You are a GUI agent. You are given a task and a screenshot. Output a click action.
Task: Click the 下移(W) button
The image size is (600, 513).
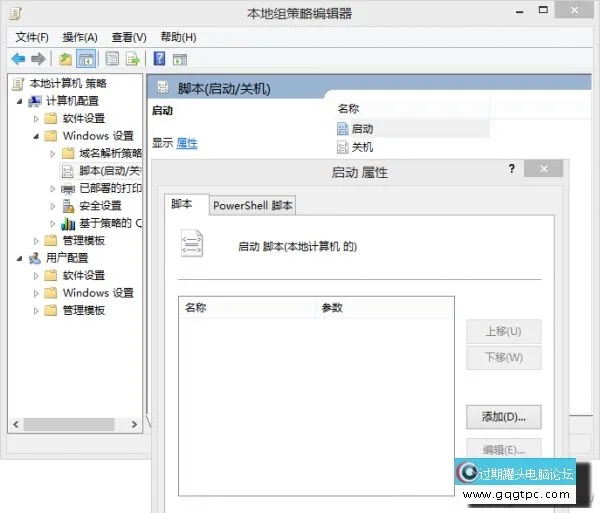[504, 358]
